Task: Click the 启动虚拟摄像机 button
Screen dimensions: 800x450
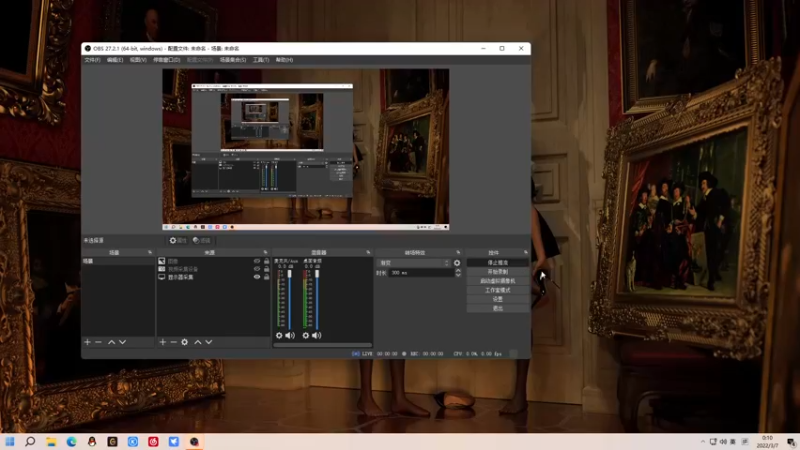Action: pyautogui.click(x=497, y=281)
